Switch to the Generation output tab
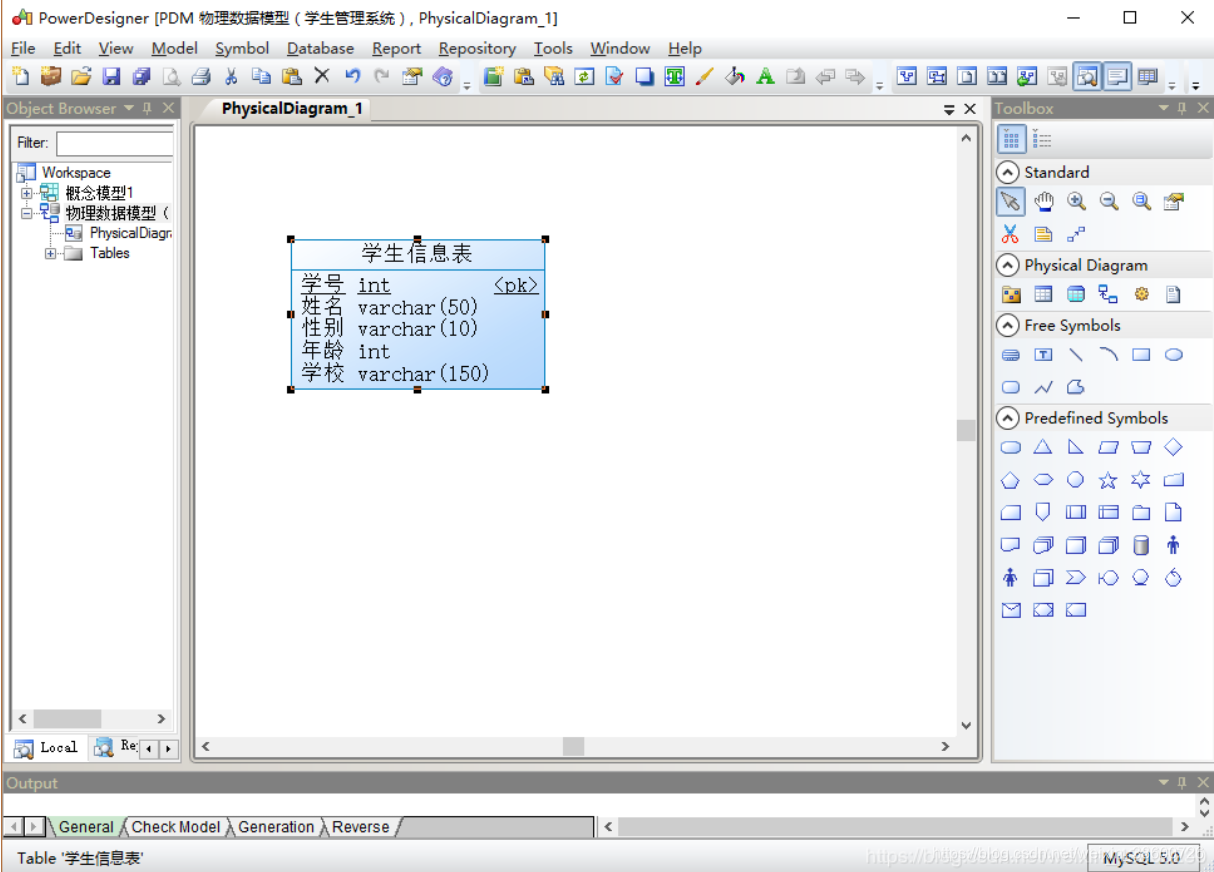The image size is (1214, 872). [x=276, y=827]
